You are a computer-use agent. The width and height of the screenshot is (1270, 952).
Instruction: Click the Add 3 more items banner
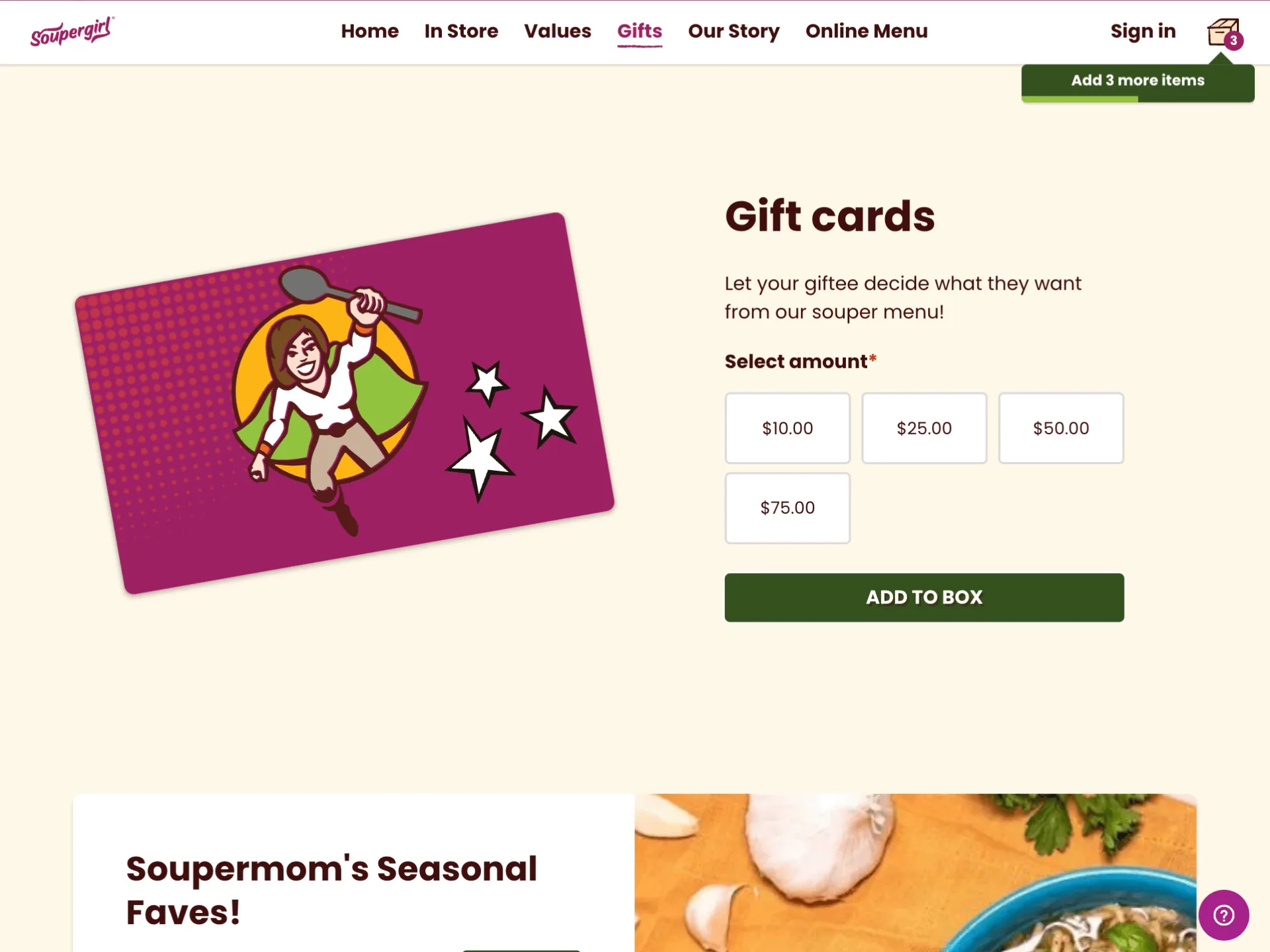pyautogui.click(x=1138, y=81)
